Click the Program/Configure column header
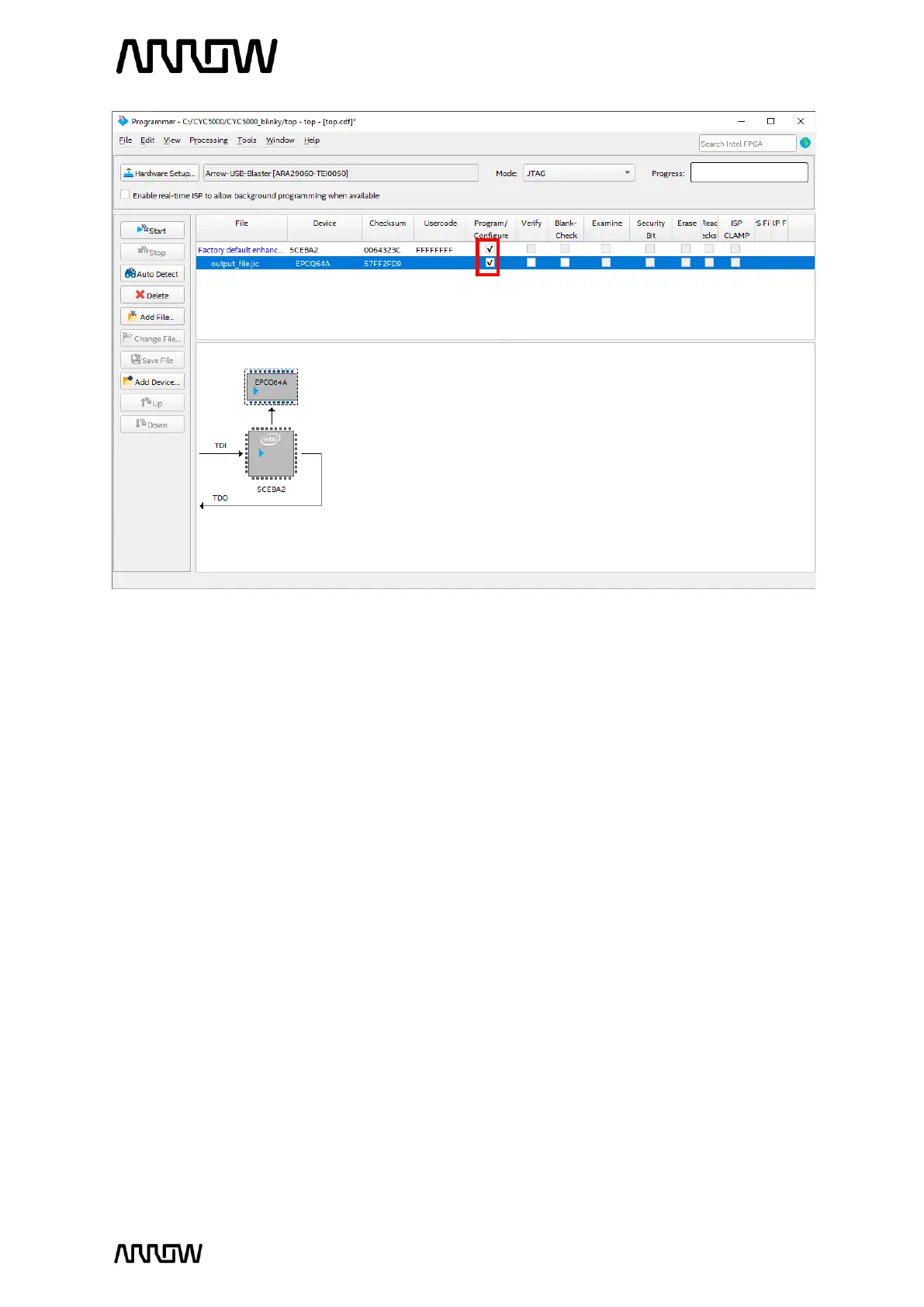 pos(490,228)
